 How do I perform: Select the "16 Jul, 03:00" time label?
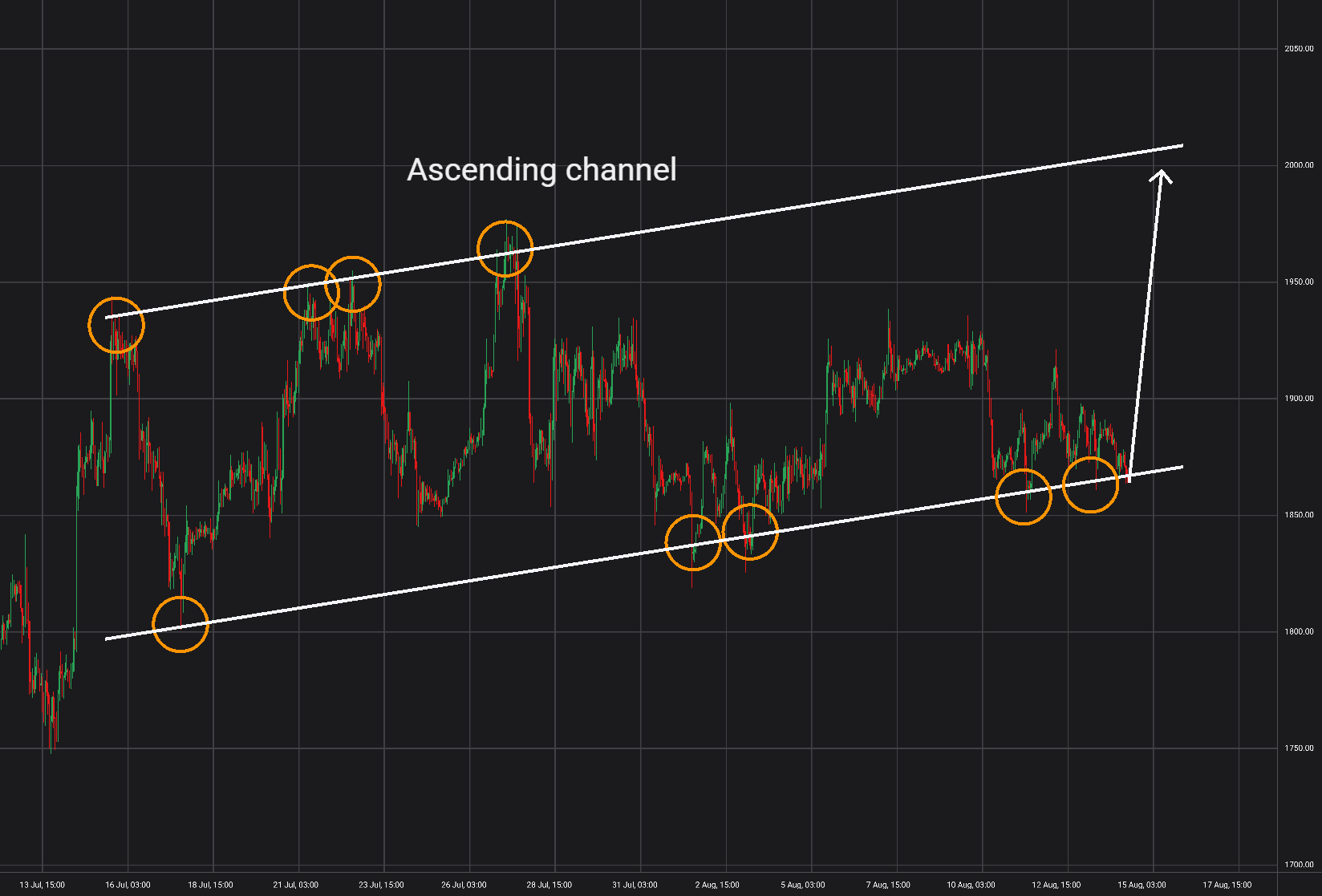point(128,885)
